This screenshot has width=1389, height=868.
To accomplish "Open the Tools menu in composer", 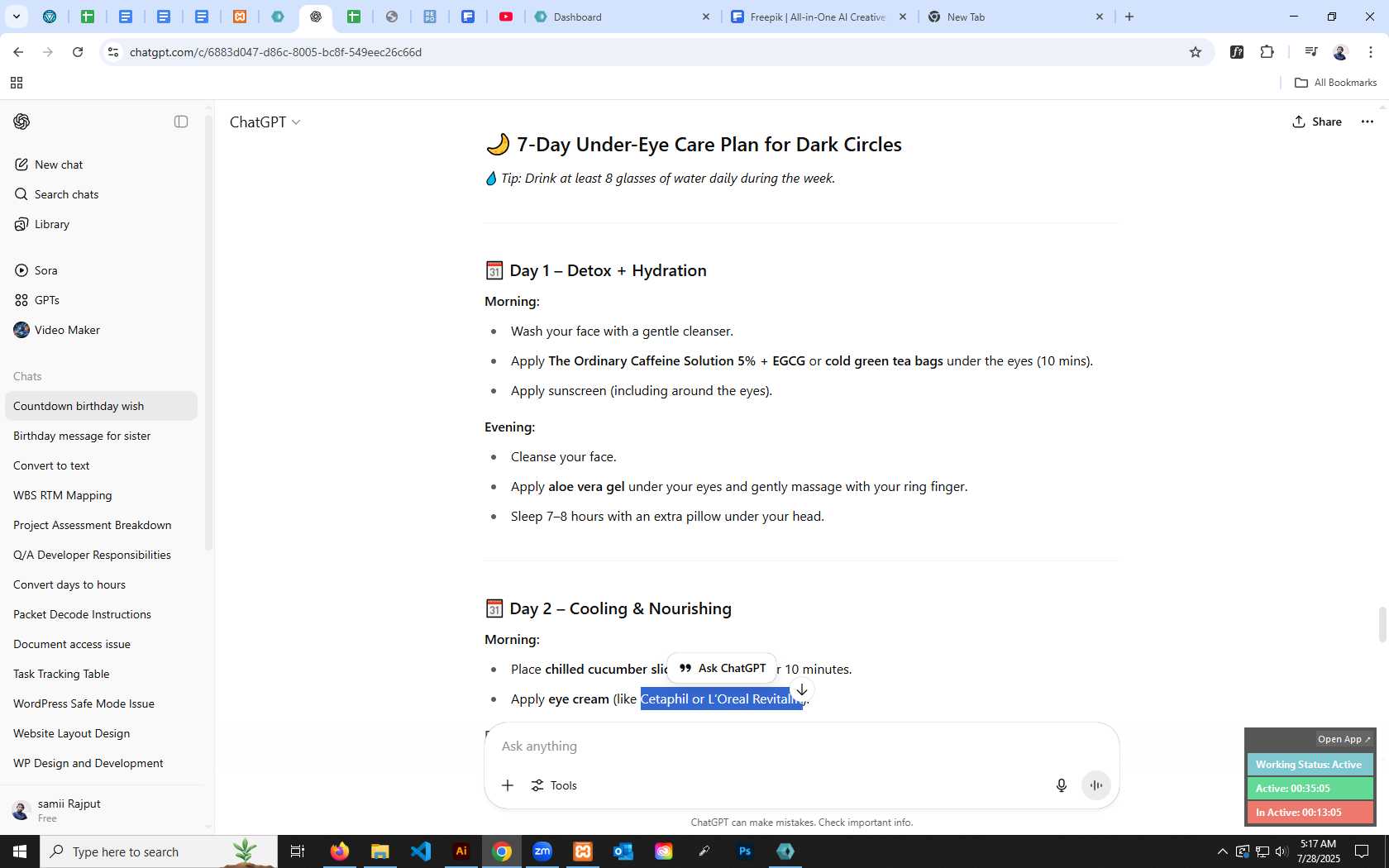I will point(554,785).
